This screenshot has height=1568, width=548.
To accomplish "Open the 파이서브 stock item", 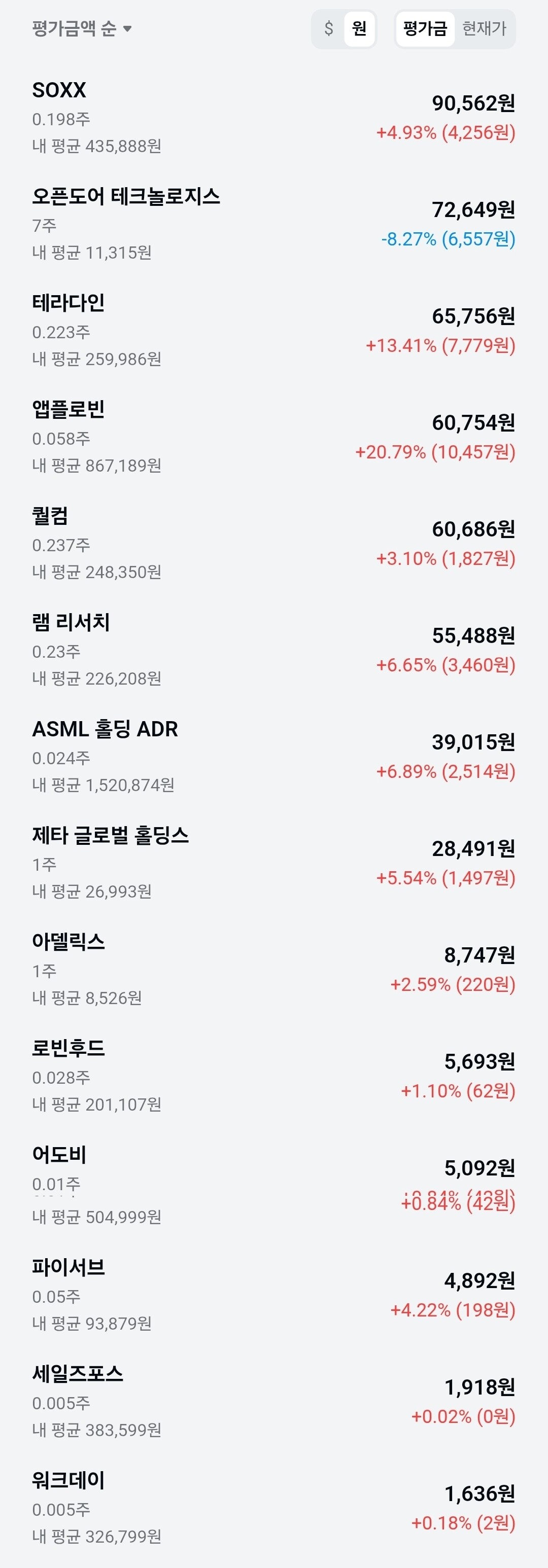I will 274,1295.
